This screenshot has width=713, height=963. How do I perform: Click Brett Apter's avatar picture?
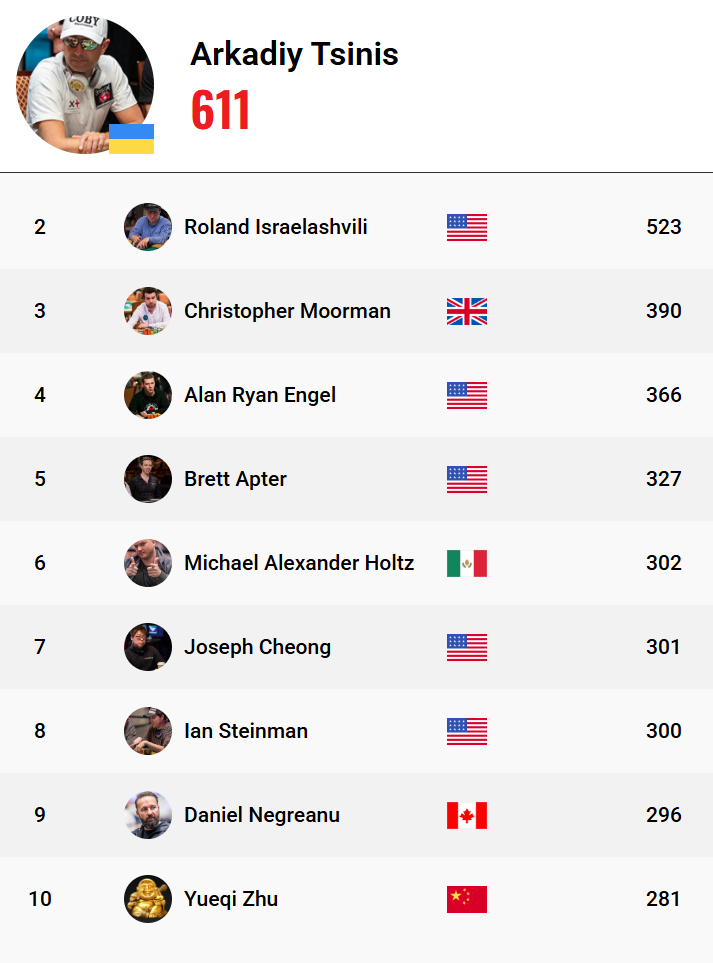click(x=148, y=479)
